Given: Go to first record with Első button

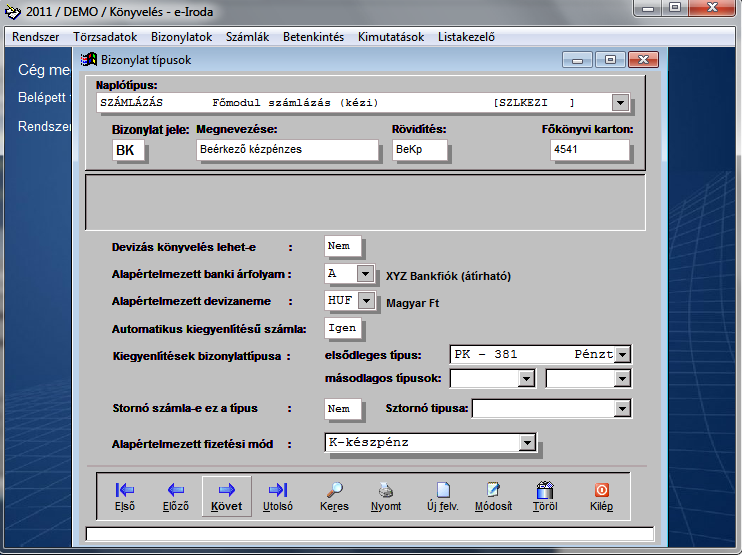Looking at the screenshot, I should click(x=125, y=495).
